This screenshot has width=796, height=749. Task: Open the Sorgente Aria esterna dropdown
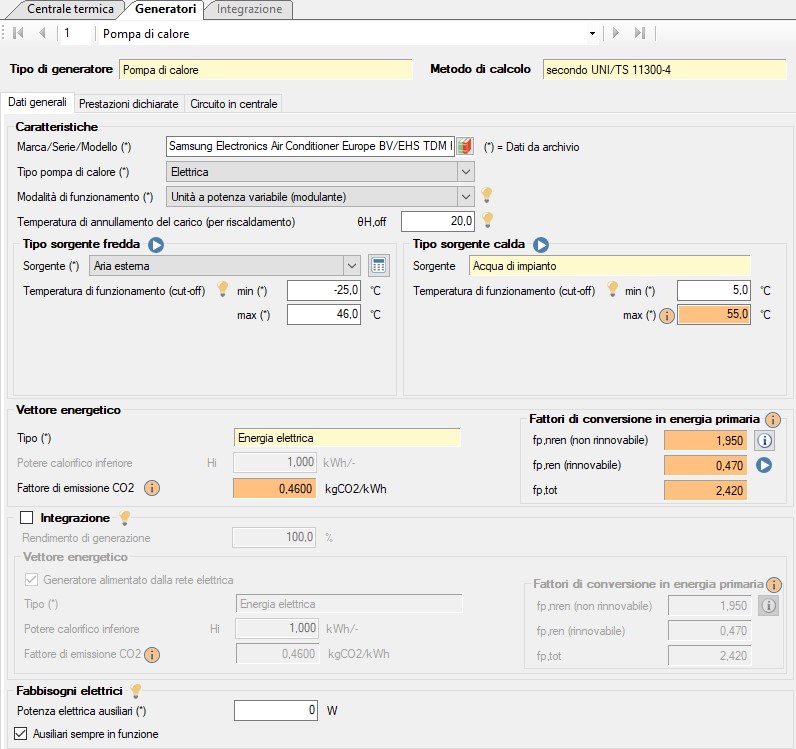point(351,266)
